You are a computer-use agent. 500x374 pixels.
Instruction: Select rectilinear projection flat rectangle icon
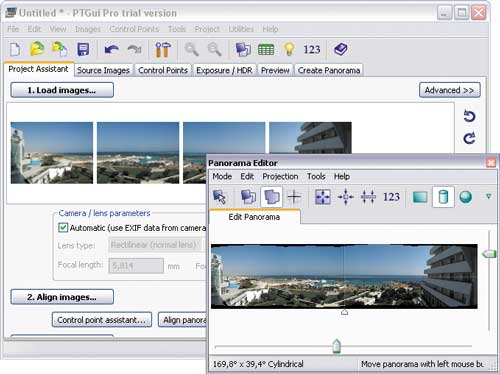coord(420,197)
